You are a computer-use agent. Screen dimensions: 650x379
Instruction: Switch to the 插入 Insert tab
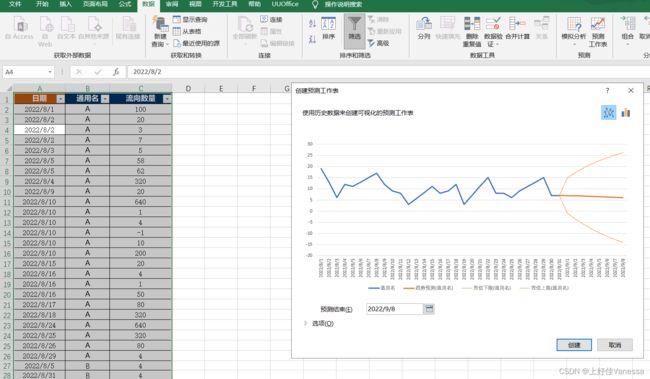[65, 4]
